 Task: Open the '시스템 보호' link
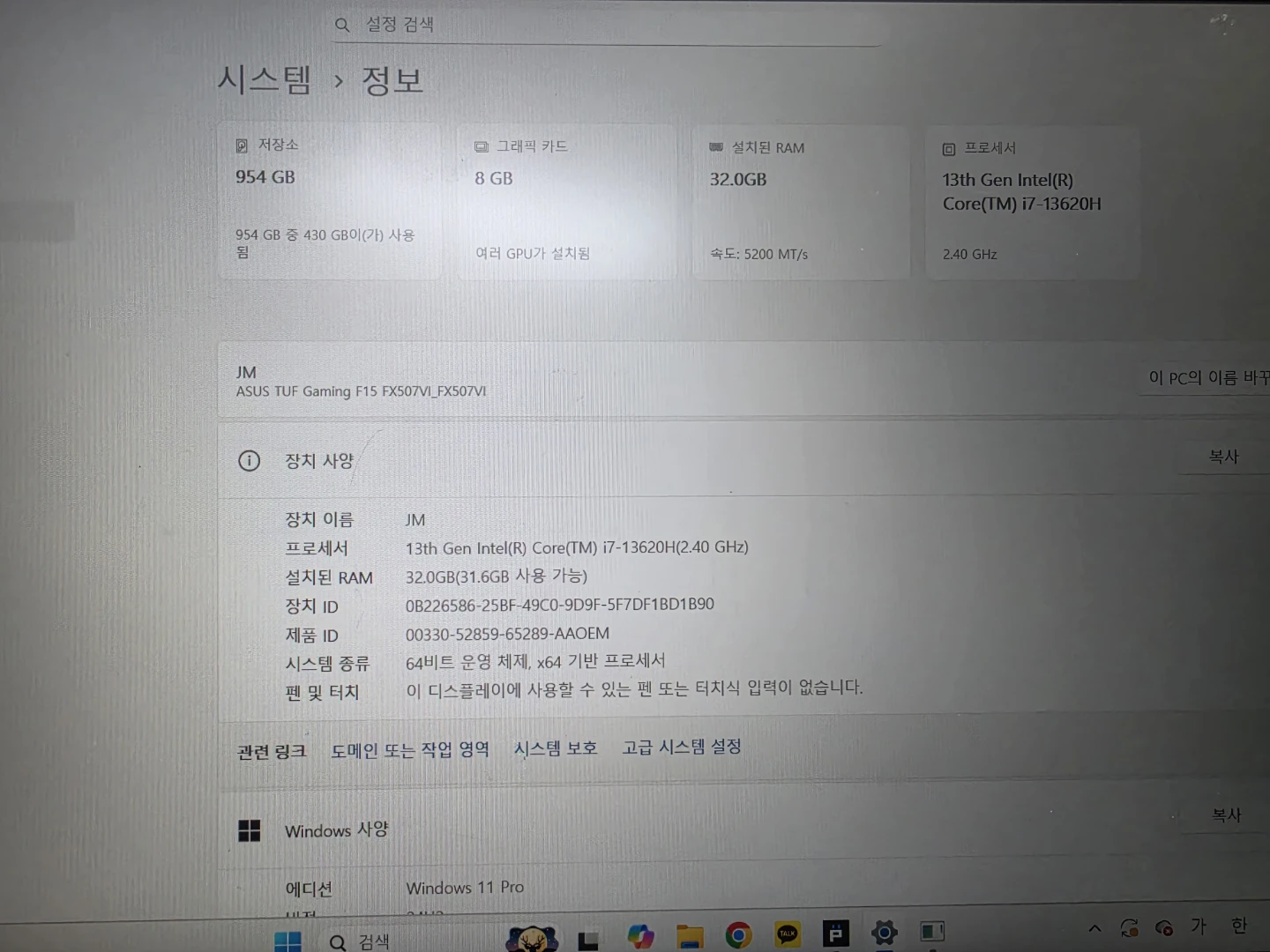[x=556, y=748]
